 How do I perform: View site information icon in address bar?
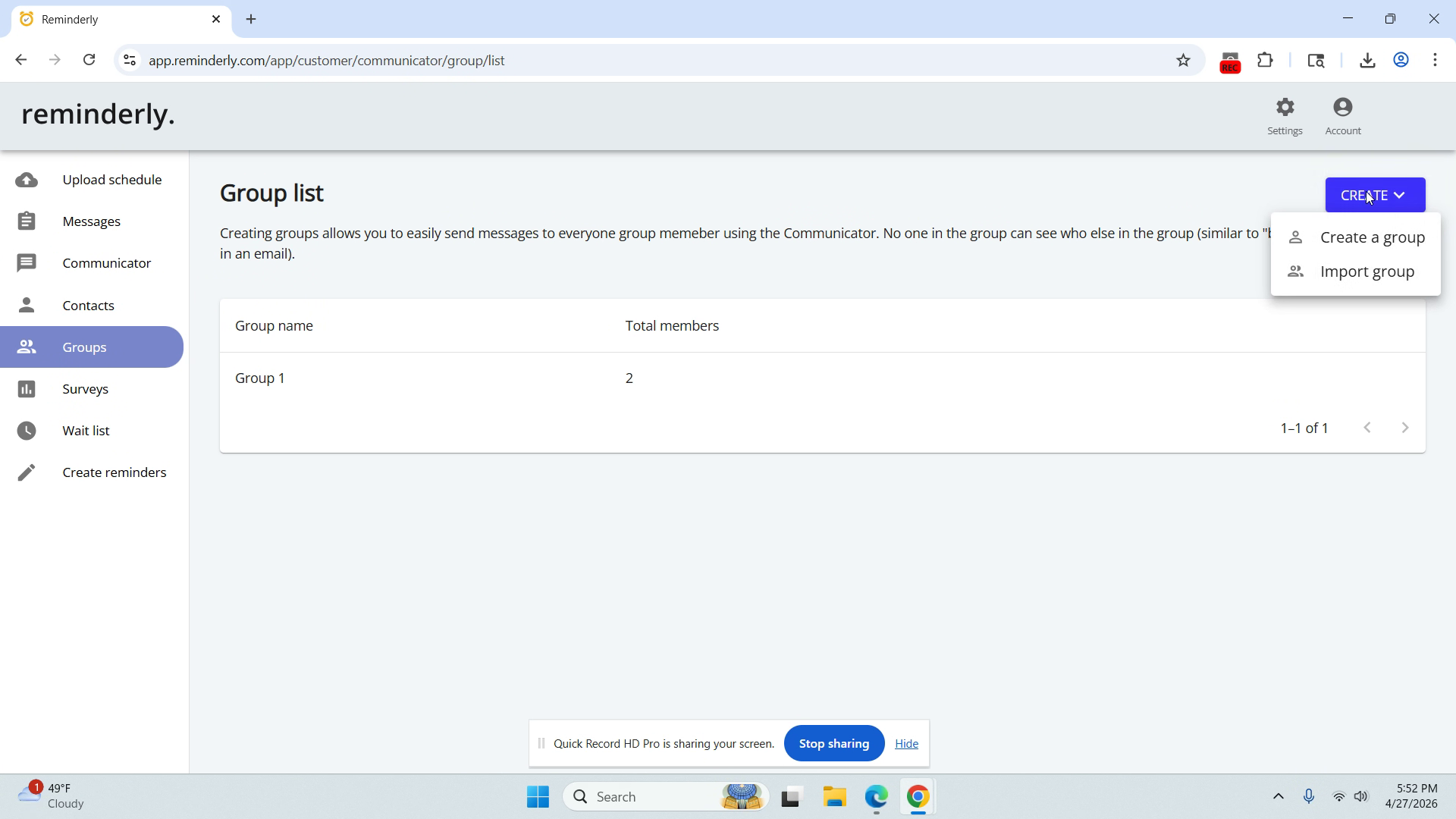130,60
